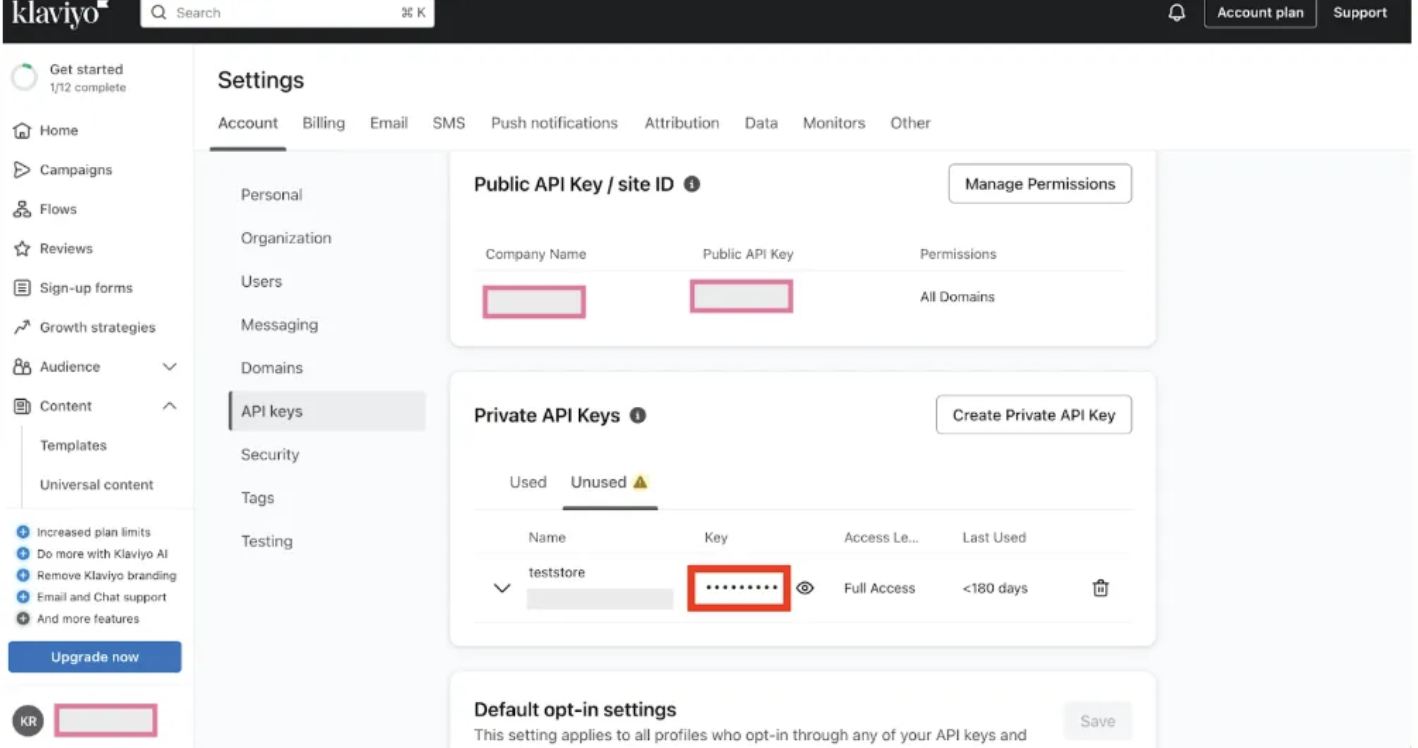Click info icon beside Private API Keys

(638, 415)
